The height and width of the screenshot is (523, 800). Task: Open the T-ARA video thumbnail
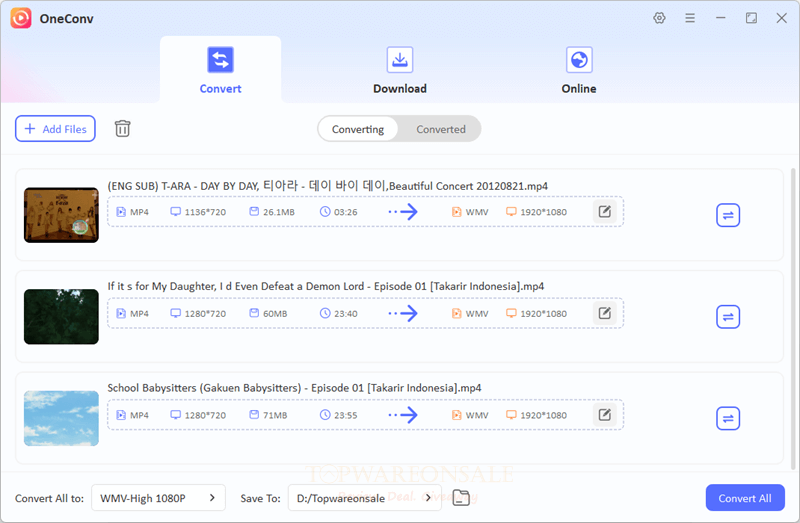click(61, 215)
